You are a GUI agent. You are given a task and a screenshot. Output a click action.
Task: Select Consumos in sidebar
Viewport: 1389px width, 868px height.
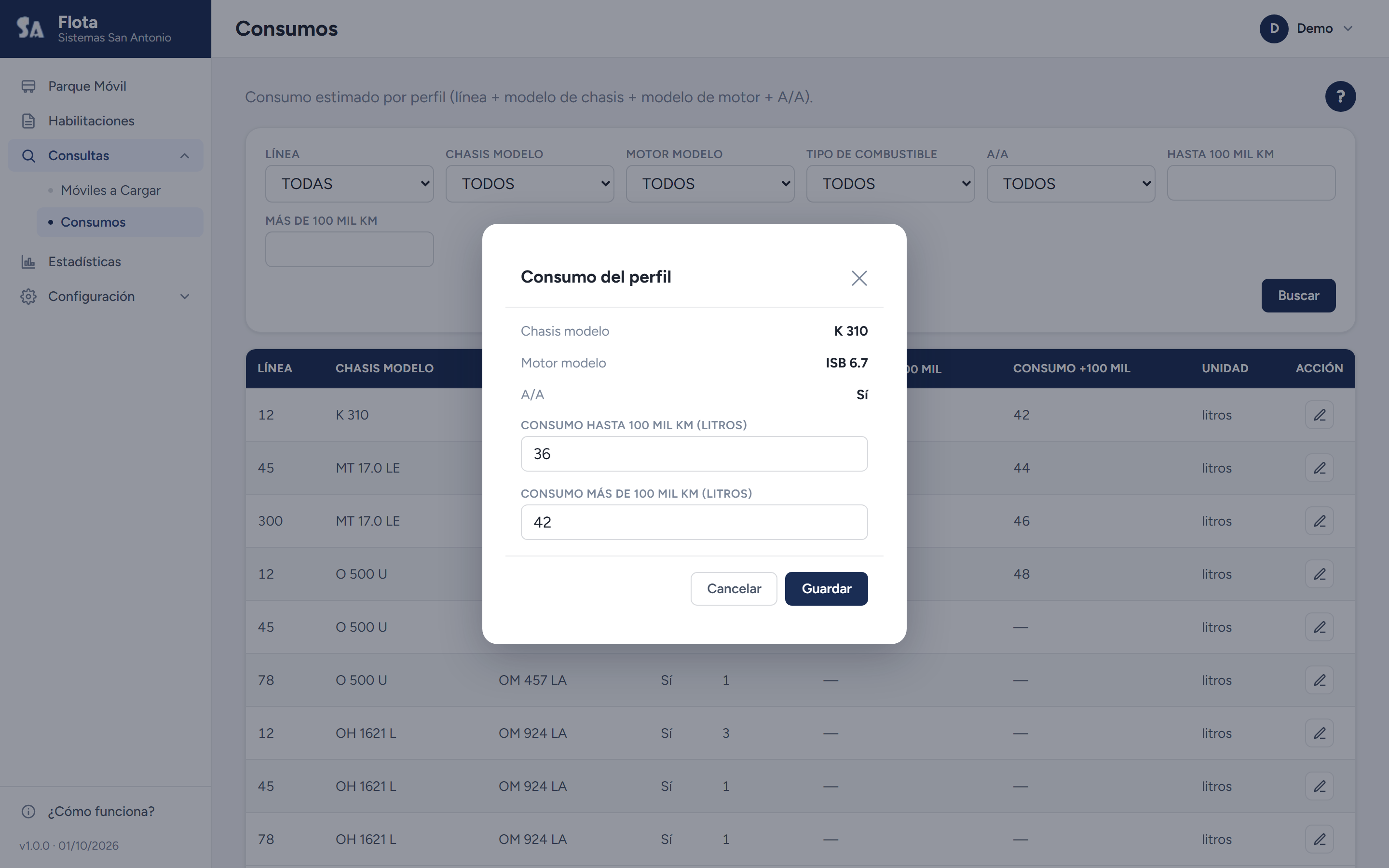point(120,222)
